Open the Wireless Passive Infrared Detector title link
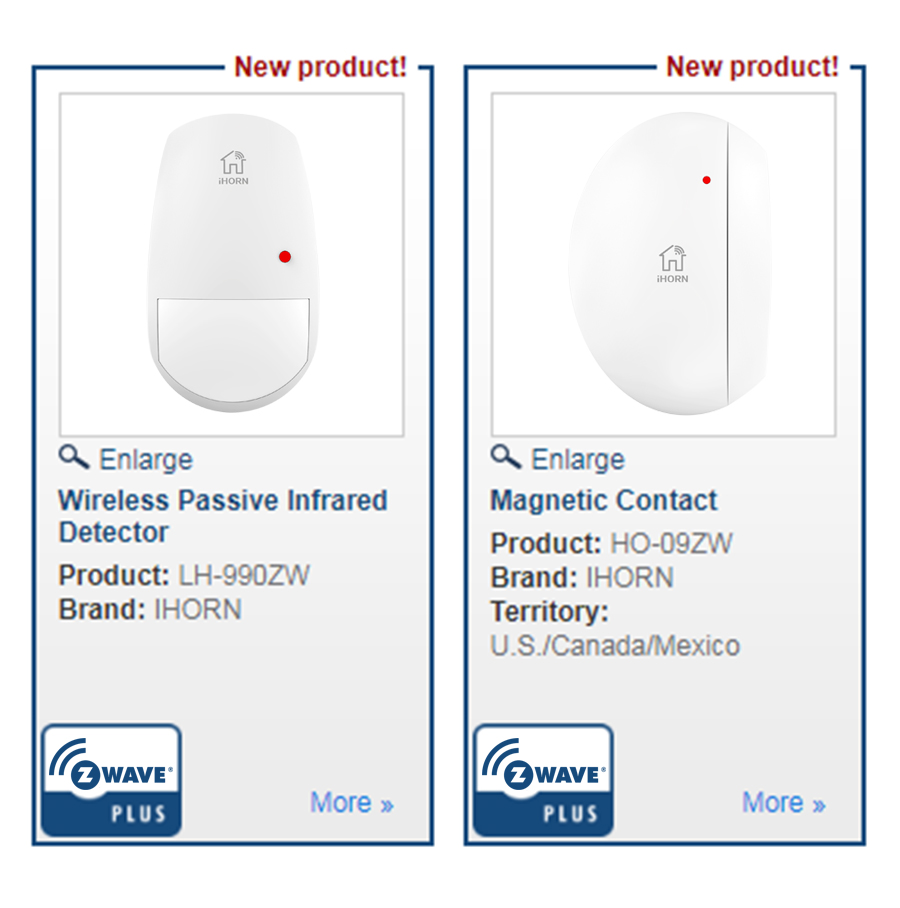 (222, 516)
